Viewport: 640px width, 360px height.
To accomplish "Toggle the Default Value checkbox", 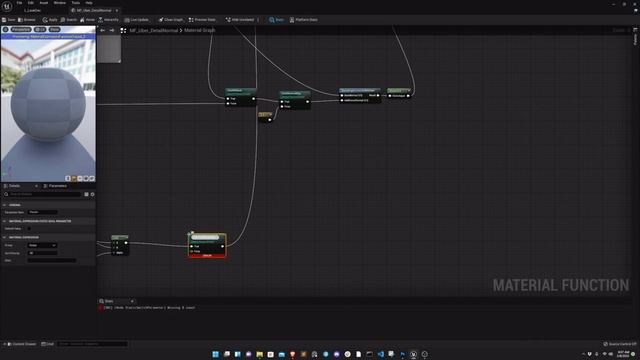I will pos(29,229).
